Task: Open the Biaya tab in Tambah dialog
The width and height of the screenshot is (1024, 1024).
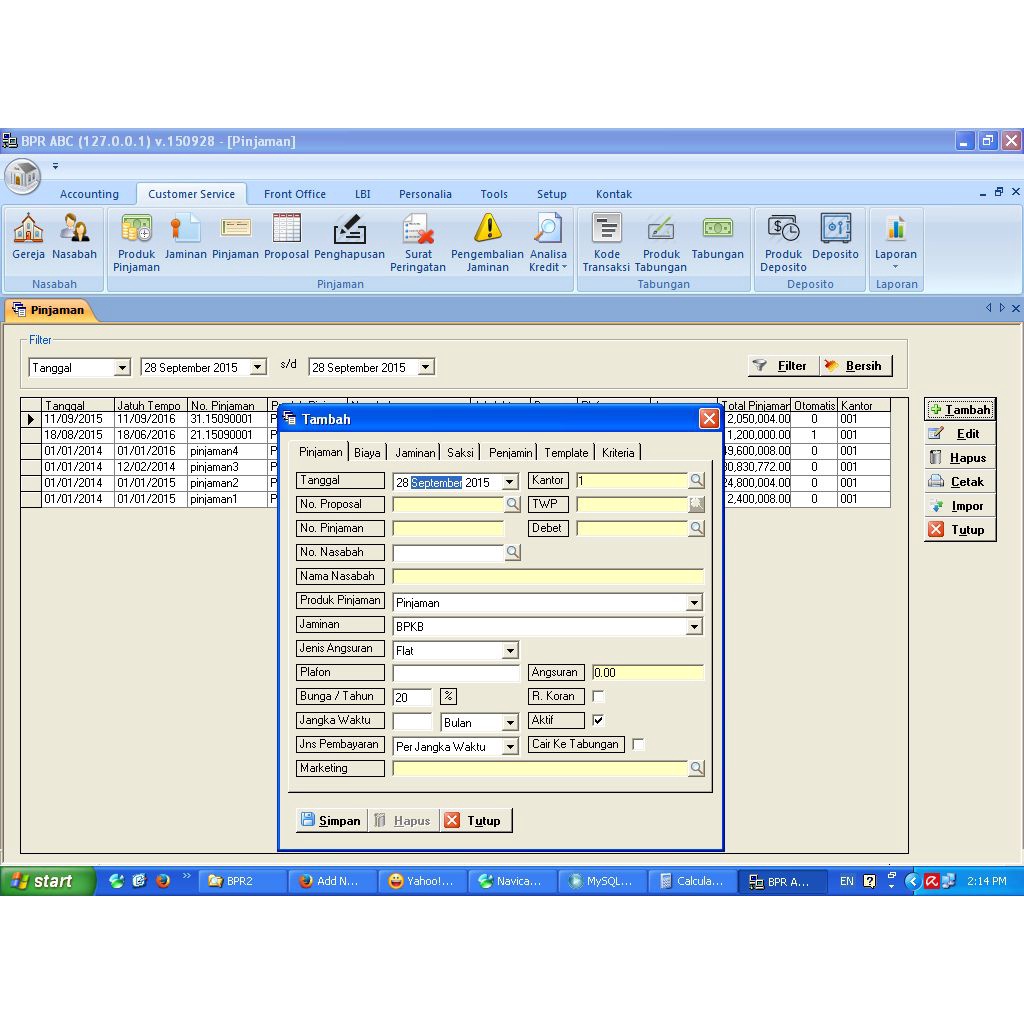Action: (367, 453)
